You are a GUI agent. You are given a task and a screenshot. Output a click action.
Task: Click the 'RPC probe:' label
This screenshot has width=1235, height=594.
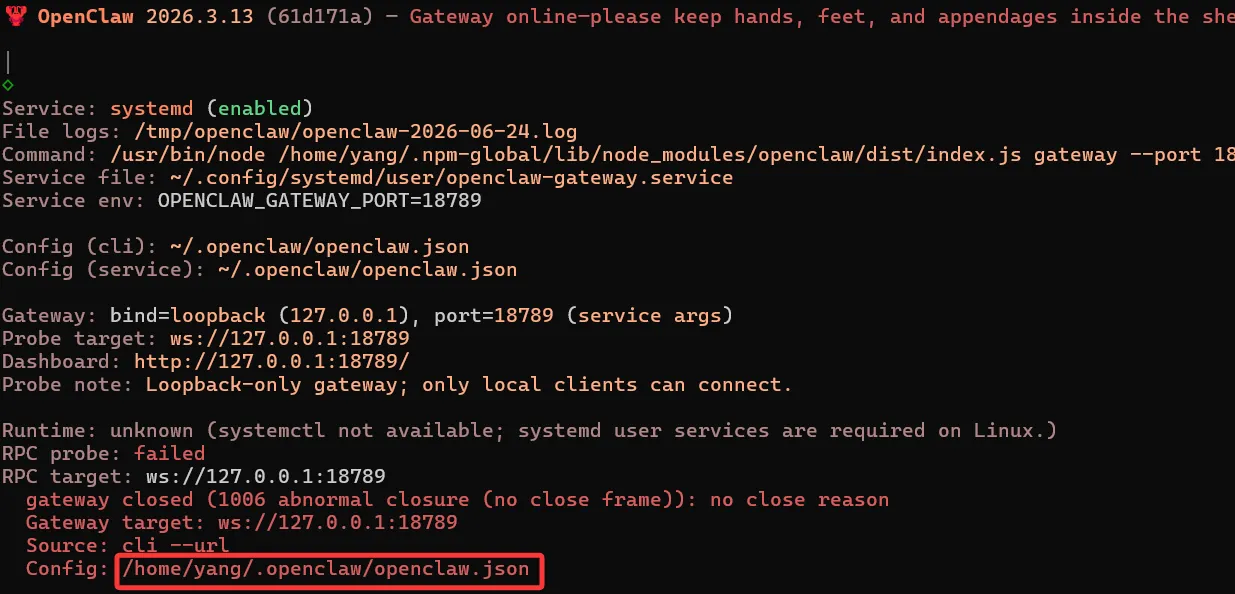(62, 454)
